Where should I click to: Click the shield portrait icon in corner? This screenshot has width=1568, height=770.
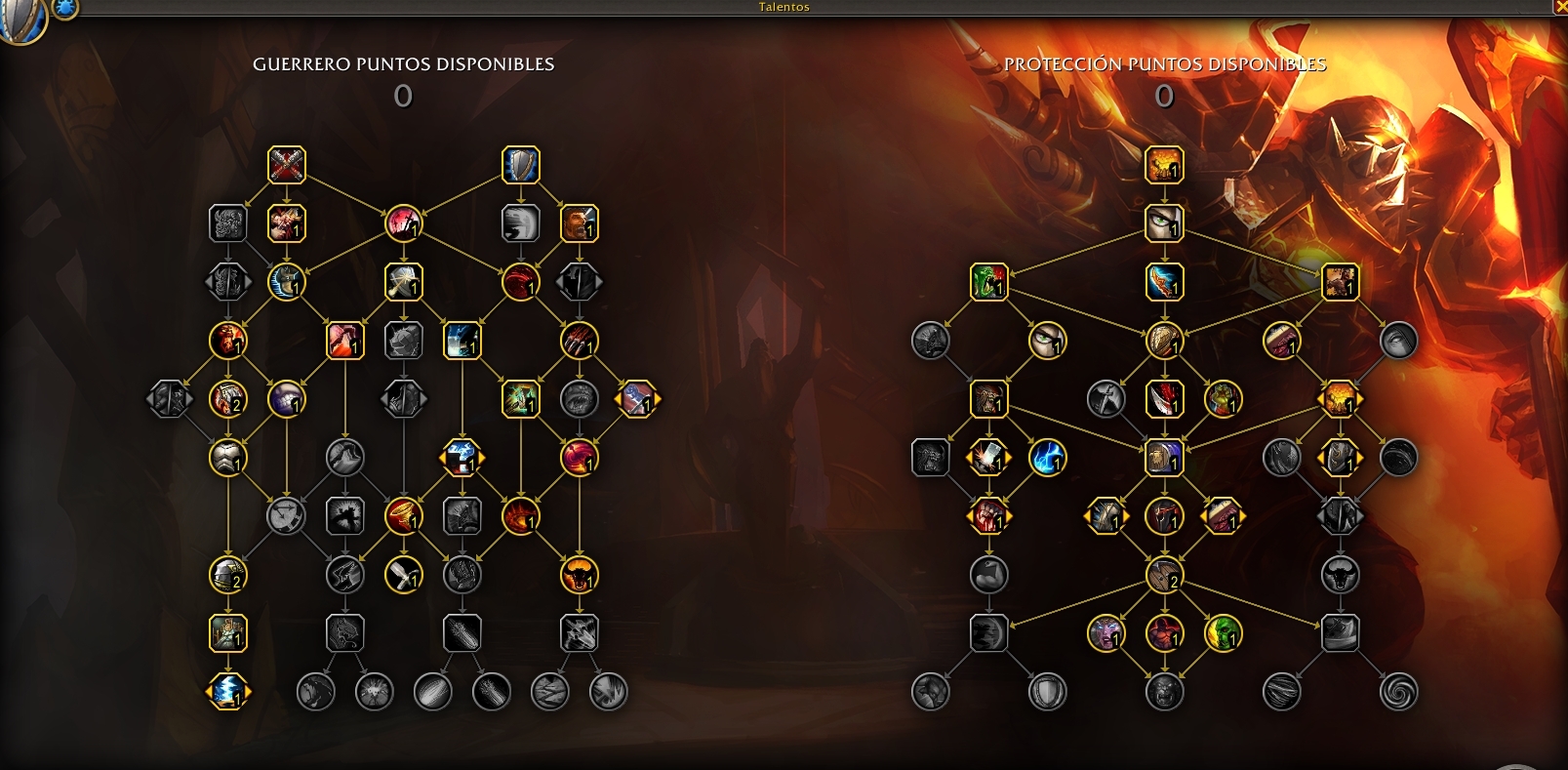tap(21, 20)
